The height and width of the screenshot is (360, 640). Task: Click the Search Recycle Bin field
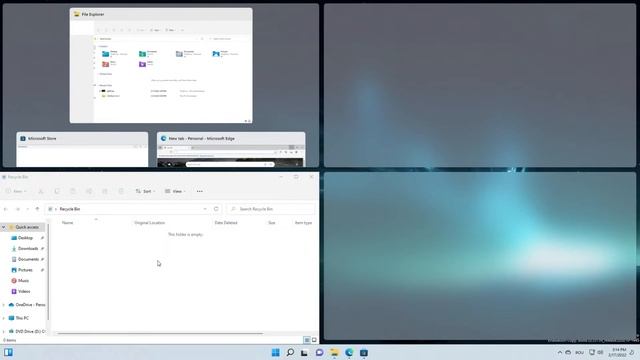point(271,209)
